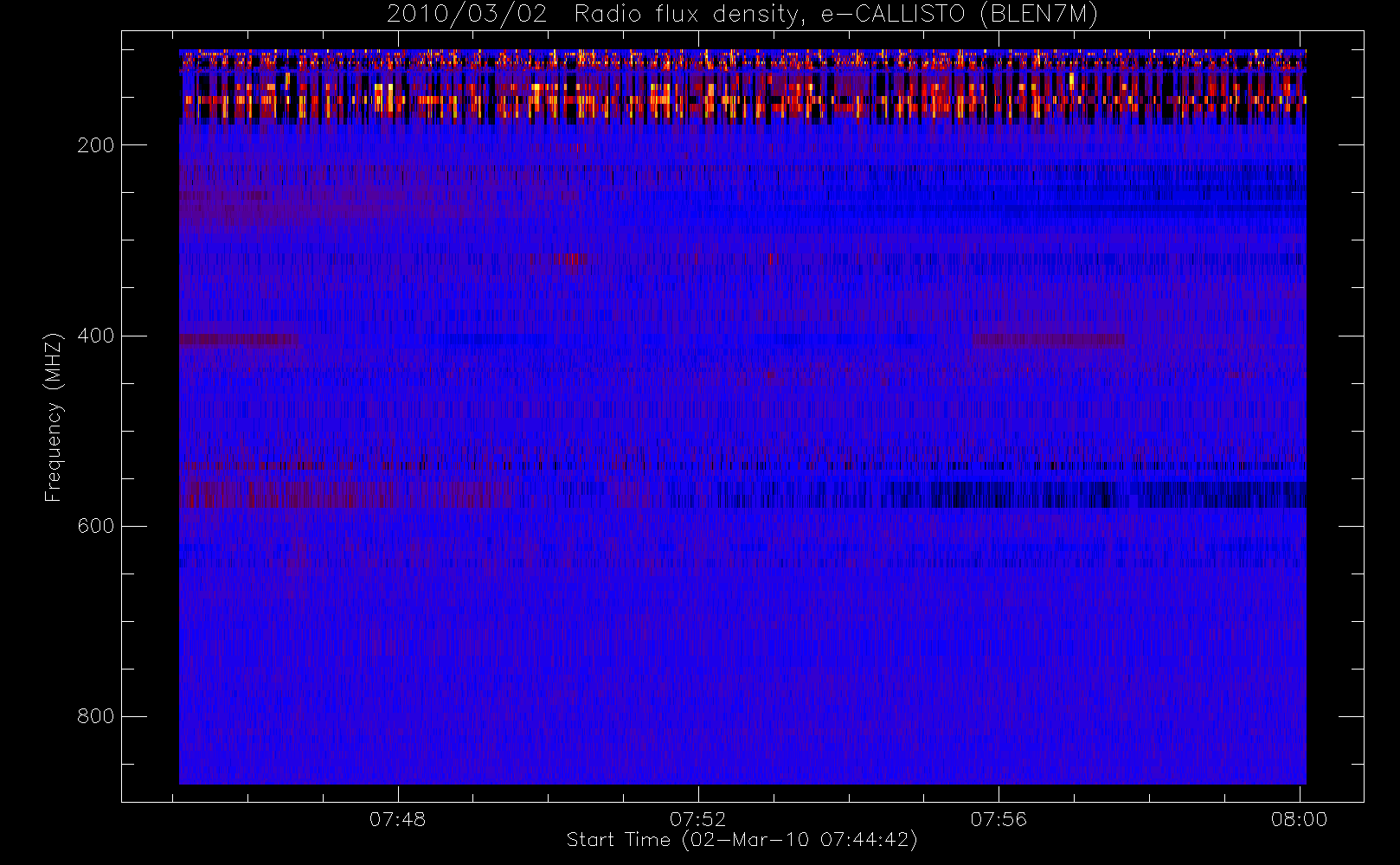
Task: Click the plot title 'Radio flux density, e-CALLISTO (BLEN7M)'
Action: click(836, 15)
